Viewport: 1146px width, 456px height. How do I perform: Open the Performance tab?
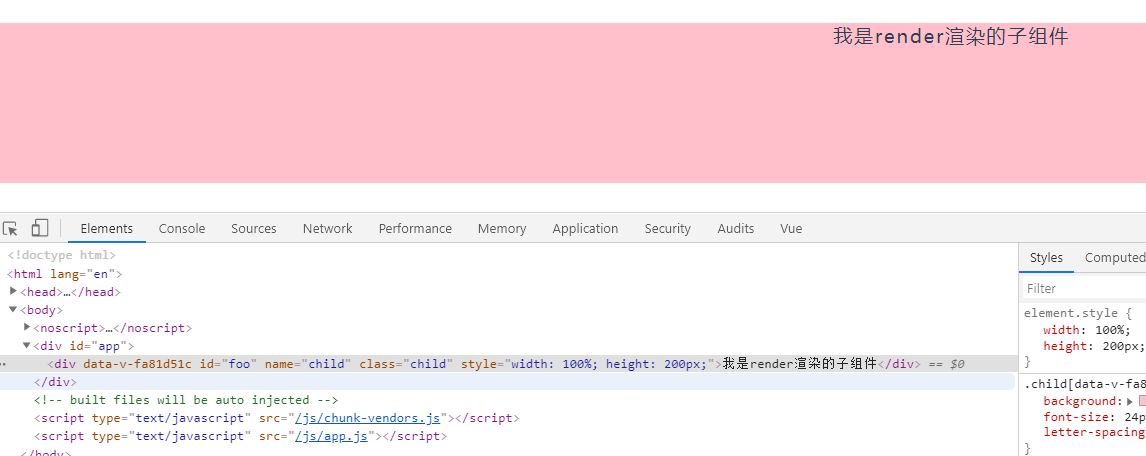click(x=415, y=229)
